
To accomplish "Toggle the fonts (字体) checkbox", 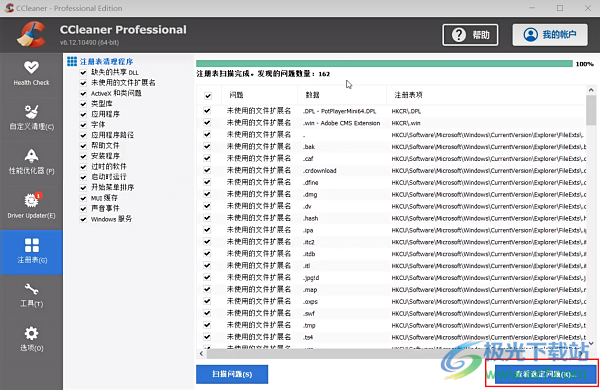I will click(83, 125).
